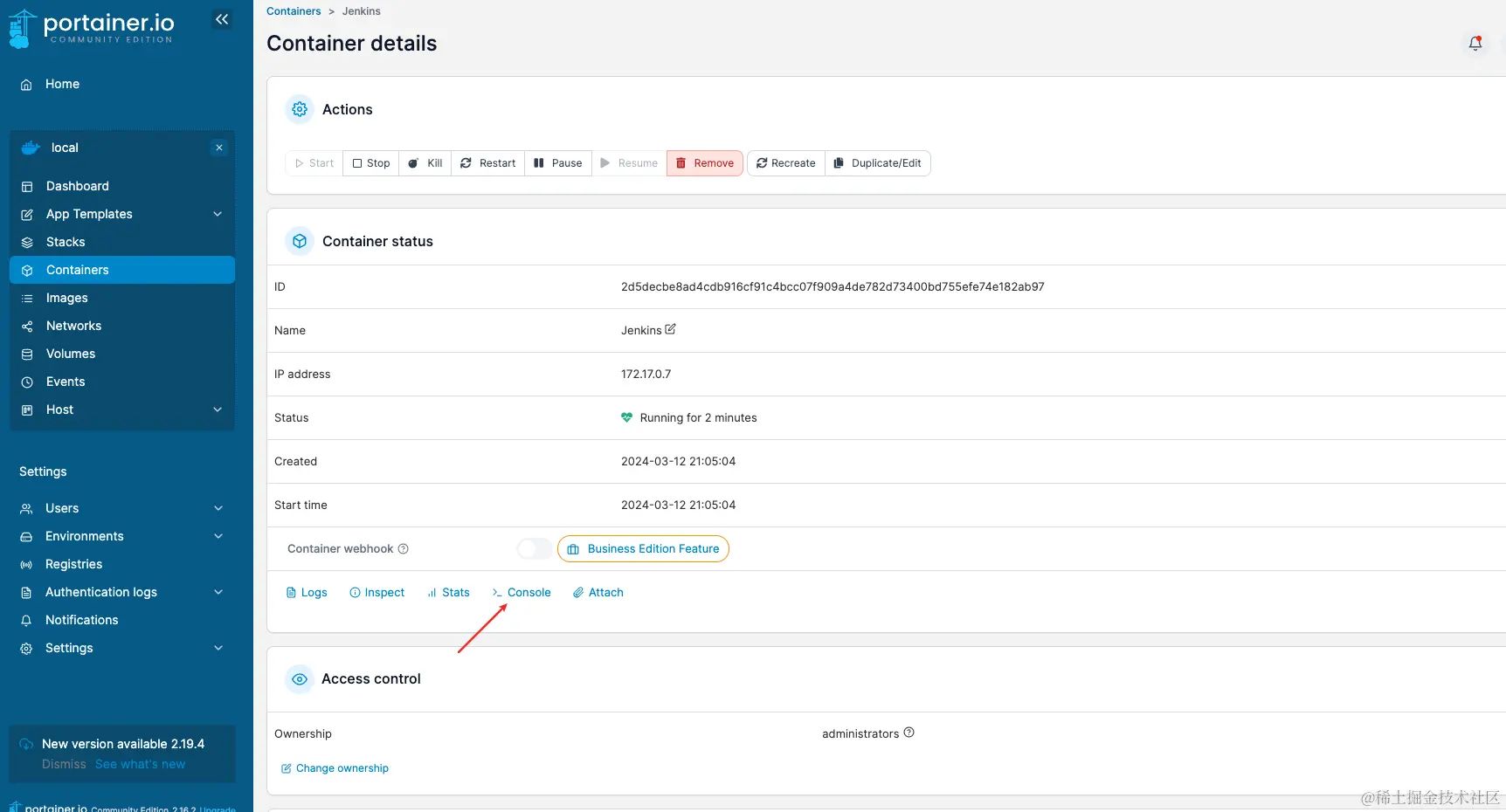Viewport: 1506px width, 812px height.
Task: Click the Volumes database icon
Action: (x=27, y=354)
